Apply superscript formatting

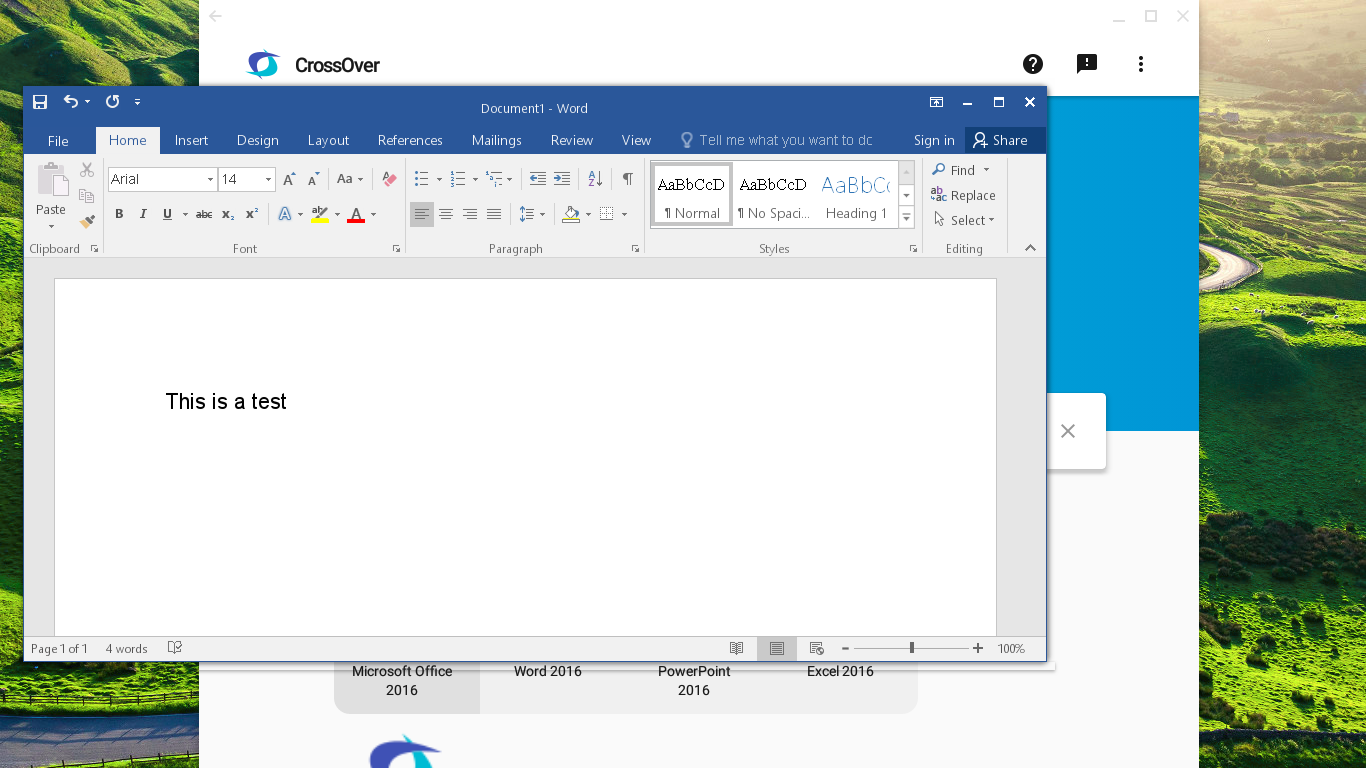click(x=252, y=214)
